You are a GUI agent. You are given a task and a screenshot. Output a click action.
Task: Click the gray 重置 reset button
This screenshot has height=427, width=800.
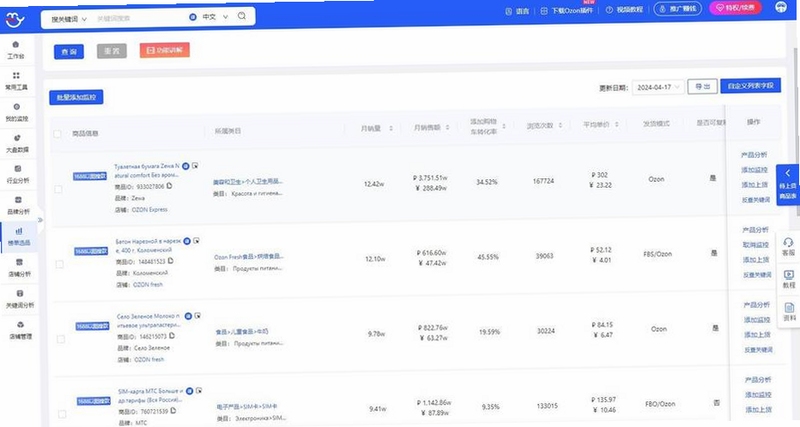pyautogui.click(x=112, y=51)
